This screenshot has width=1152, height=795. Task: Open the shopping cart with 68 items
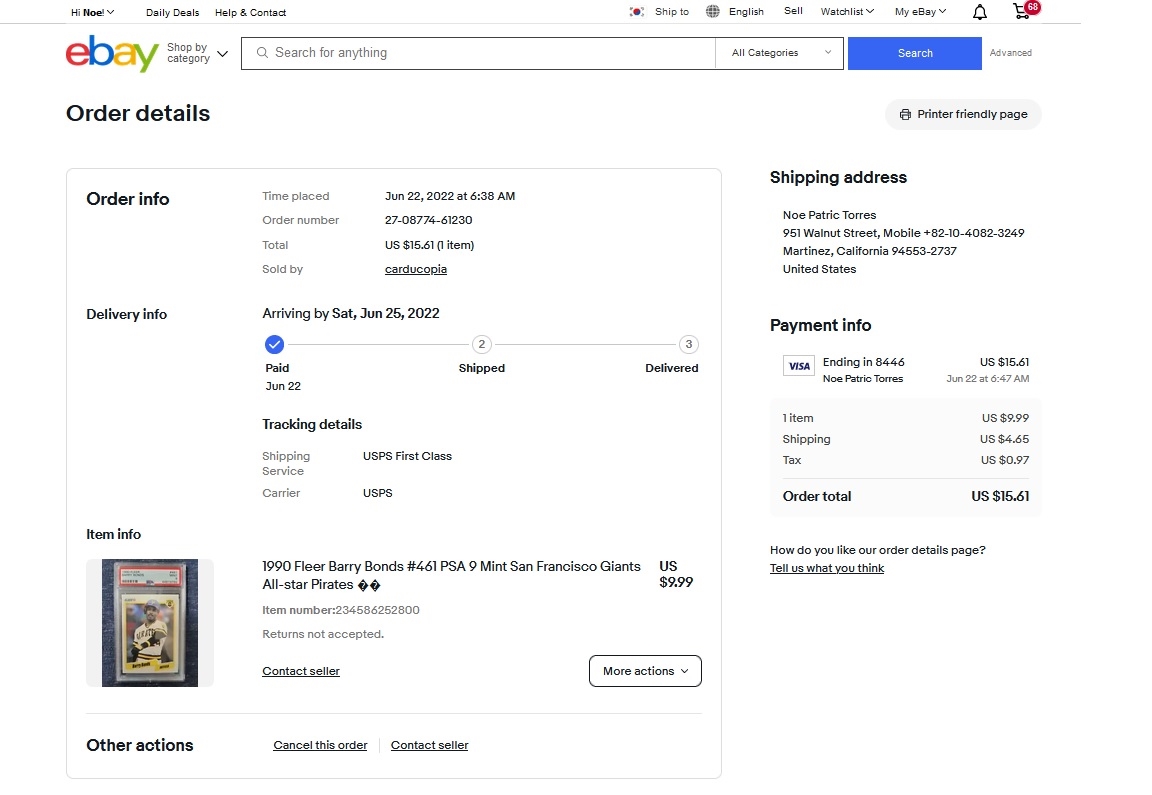1025,10
